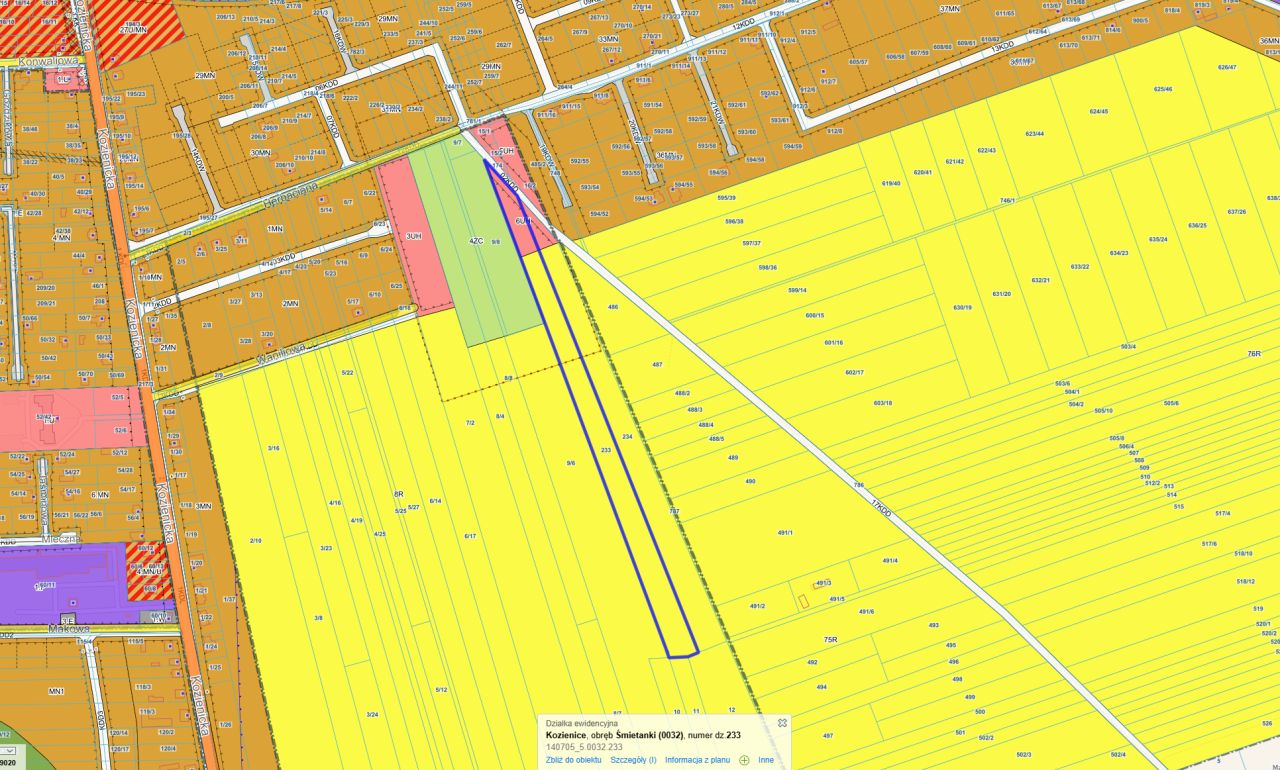Select parcel '625/46' on the map
The image size is (1280, 770).
(1162, 89)
